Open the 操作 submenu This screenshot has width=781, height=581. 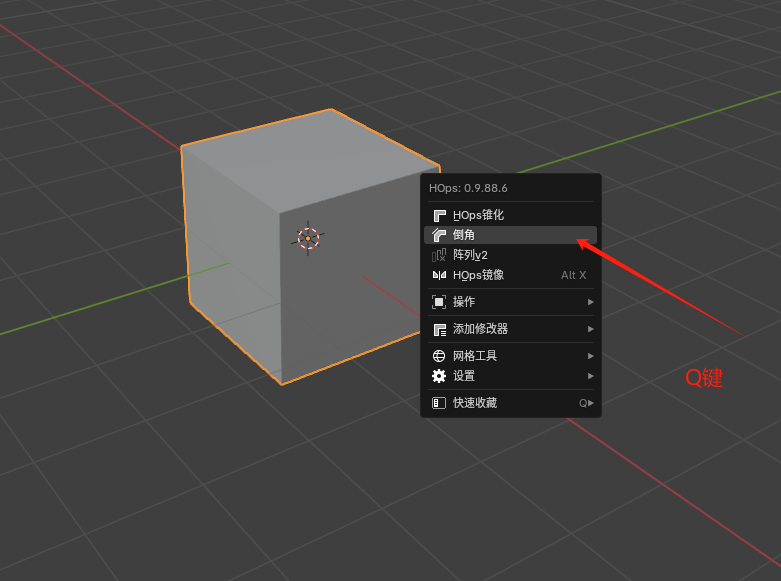511,302
